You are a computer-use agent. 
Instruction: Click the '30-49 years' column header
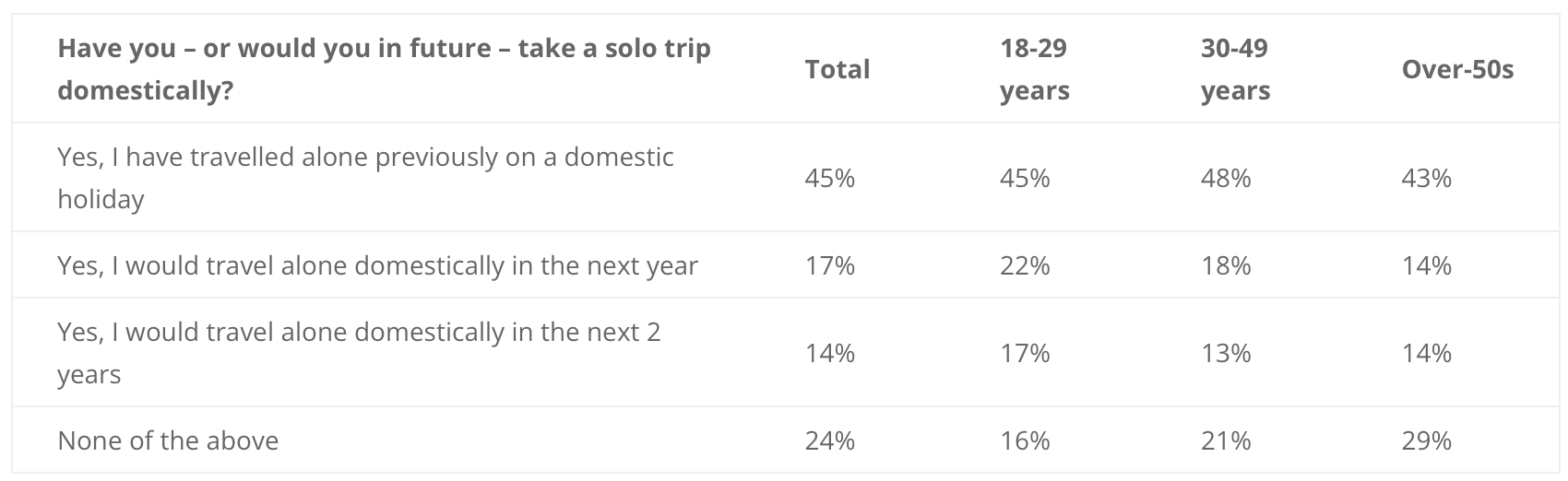point(1235,69)
